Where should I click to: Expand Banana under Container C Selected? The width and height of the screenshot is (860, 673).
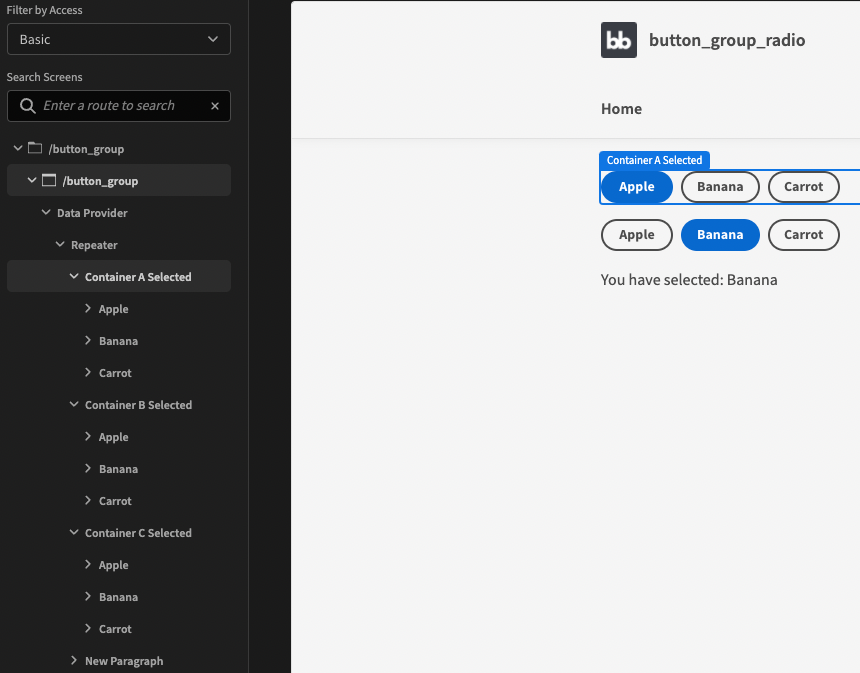[88, 596]
